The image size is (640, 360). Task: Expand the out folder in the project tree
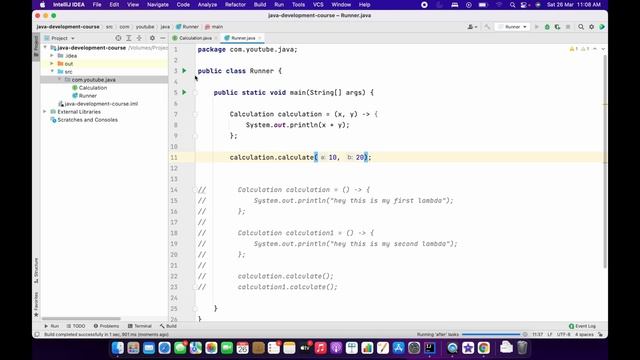point(52,64)
